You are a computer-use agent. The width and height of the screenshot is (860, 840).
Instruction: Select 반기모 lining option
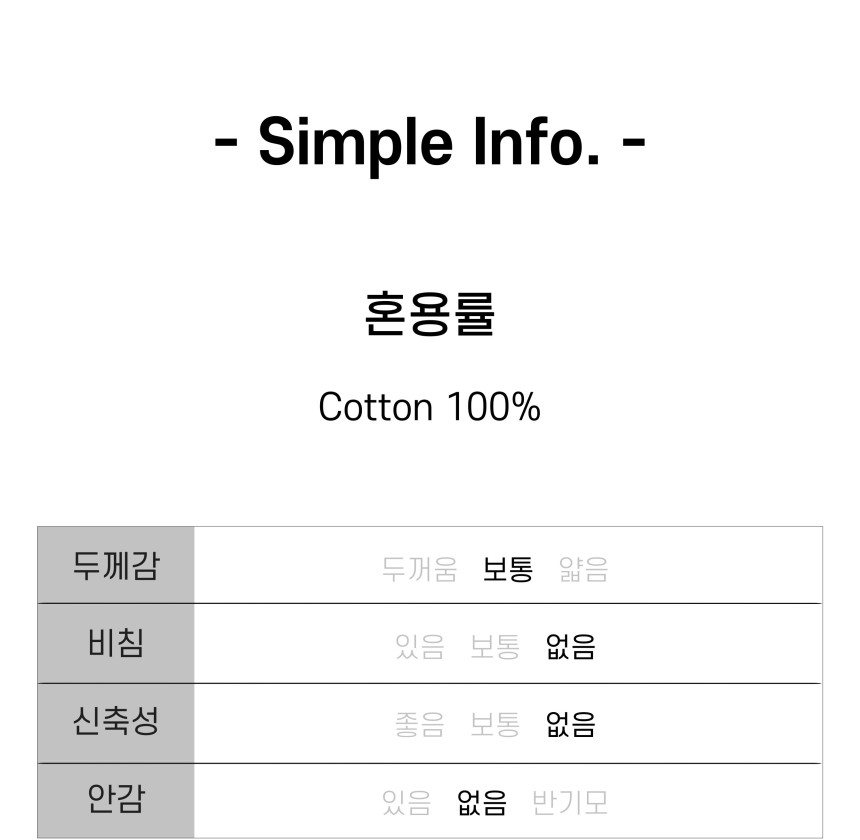click(570, 803)
